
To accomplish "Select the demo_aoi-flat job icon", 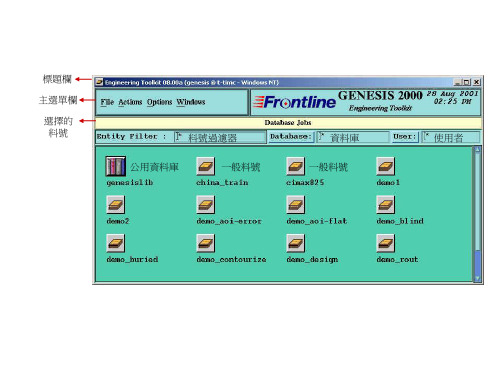I will point(296,204).
